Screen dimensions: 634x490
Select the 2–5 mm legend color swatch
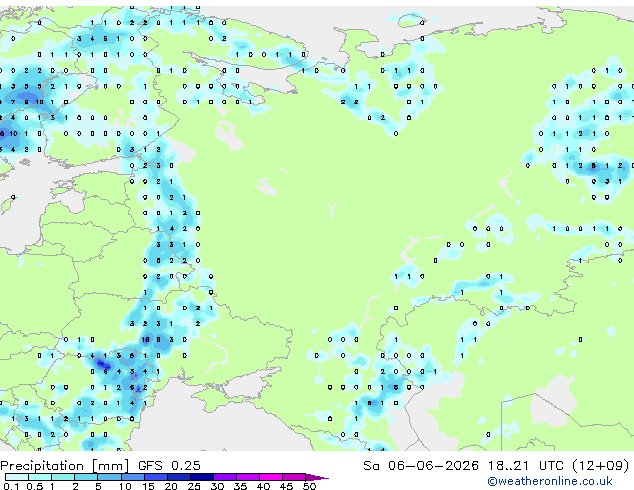tap(86, 477)
